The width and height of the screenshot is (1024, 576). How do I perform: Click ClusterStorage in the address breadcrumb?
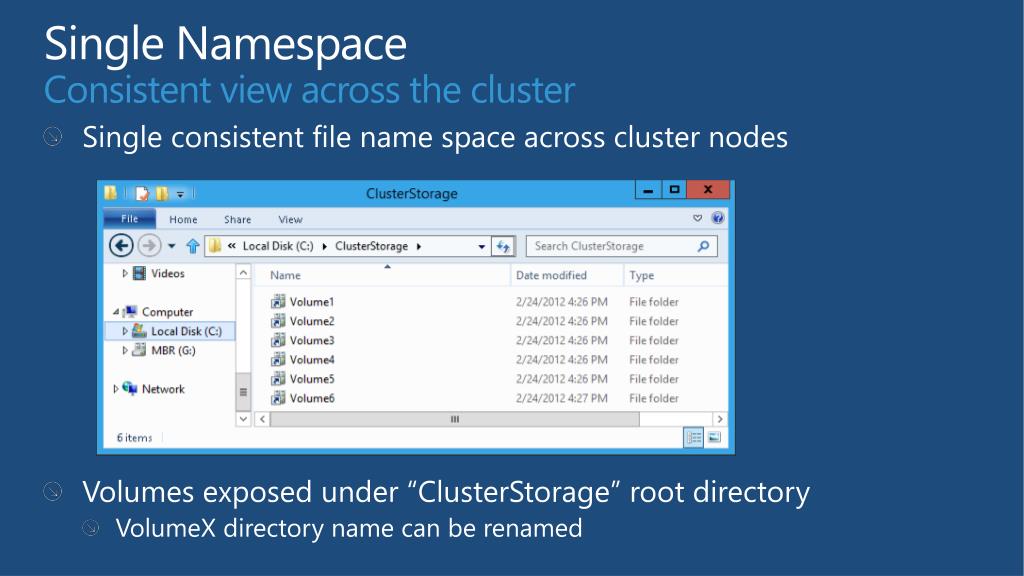(x=371, y=246)
